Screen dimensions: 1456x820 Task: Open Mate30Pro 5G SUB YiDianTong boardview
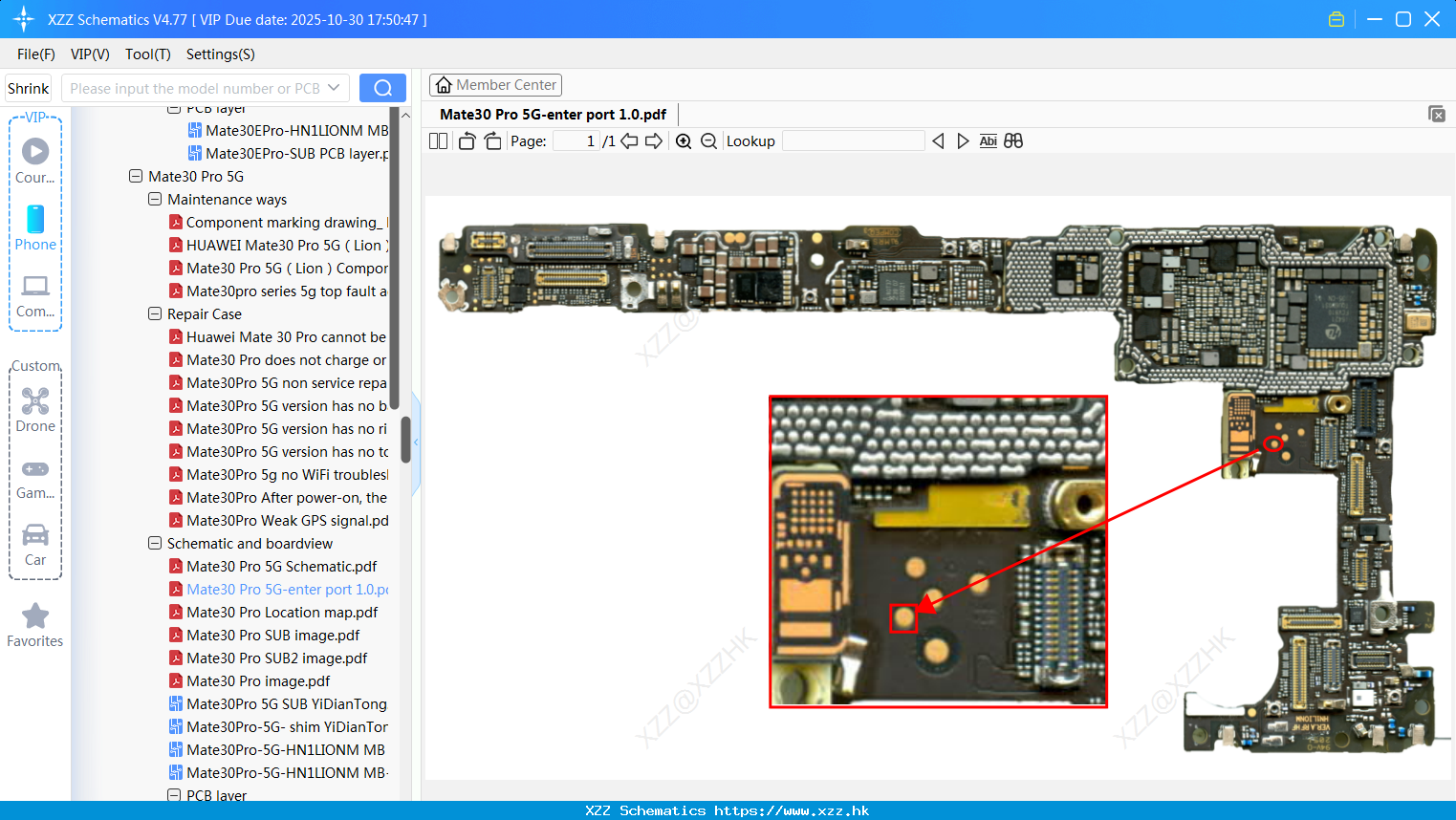pyautogui.click(x=278, y=703)
